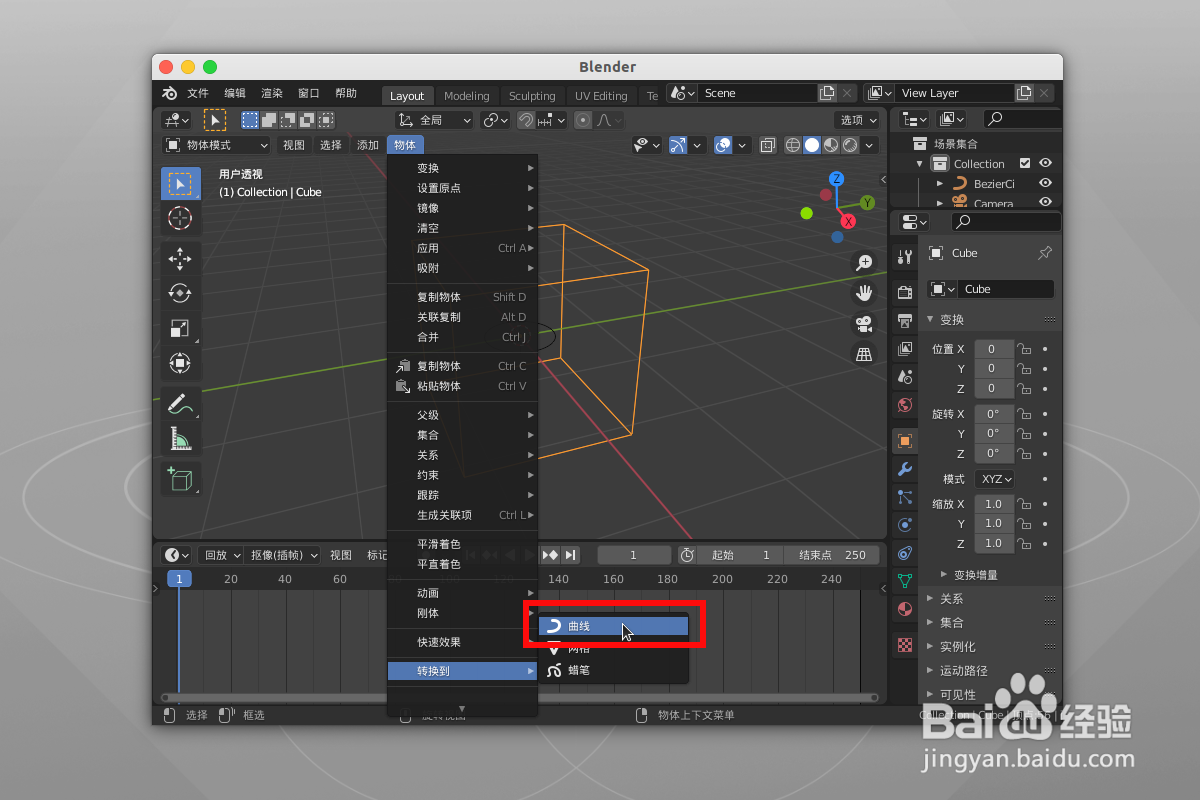
Task: Switch viewport to wireframe shading
Action: point(793,145)
